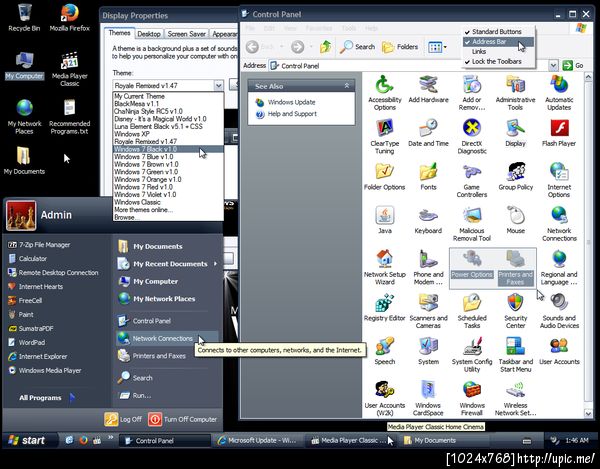The height and width of the screenshot is (469, 600).
Task: Open the System applet icon
Action: click(428, 351)
